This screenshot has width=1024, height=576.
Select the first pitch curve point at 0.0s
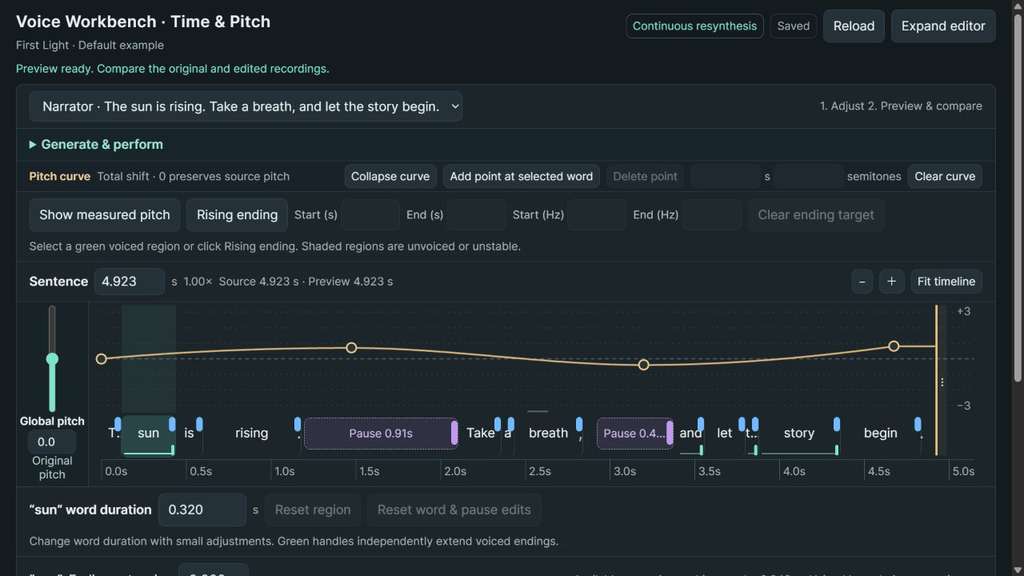point(101,359)
